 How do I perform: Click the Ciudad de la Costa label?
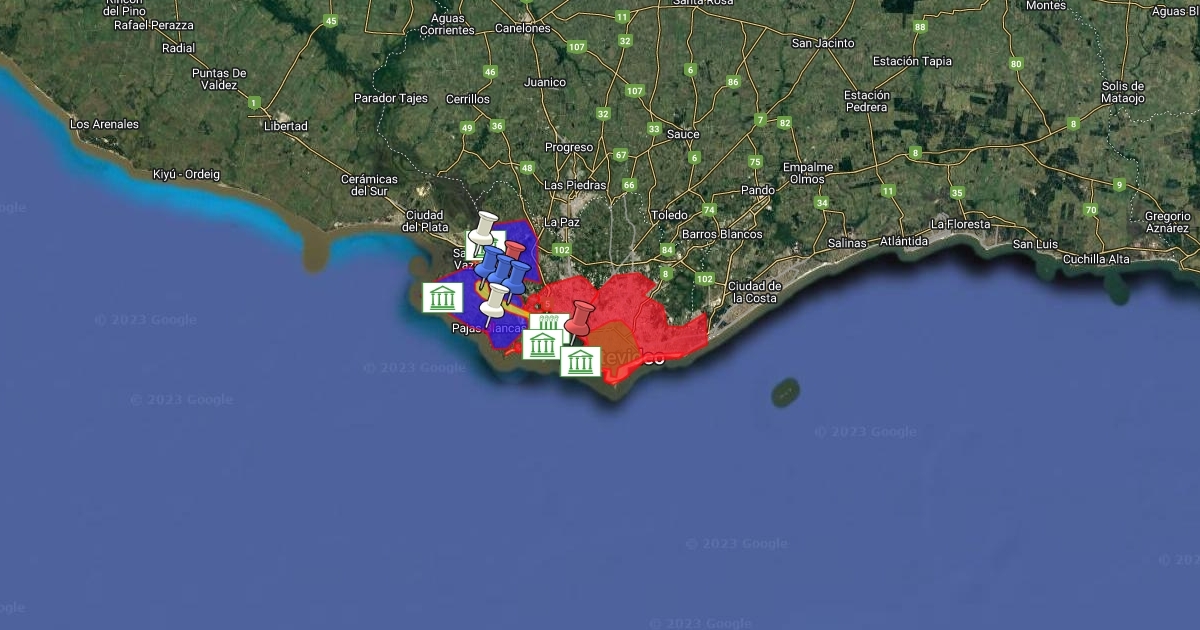[755, 292]
